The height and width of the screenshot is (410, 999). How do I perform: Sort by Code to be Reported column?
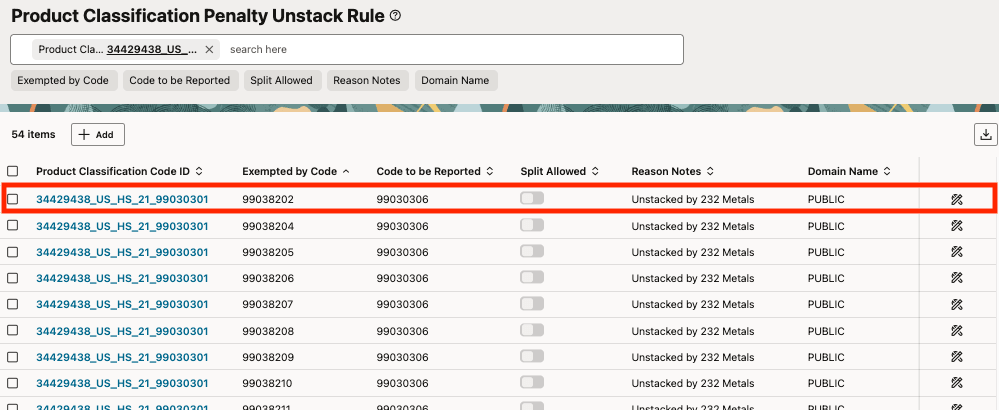[x=490, y=171]
